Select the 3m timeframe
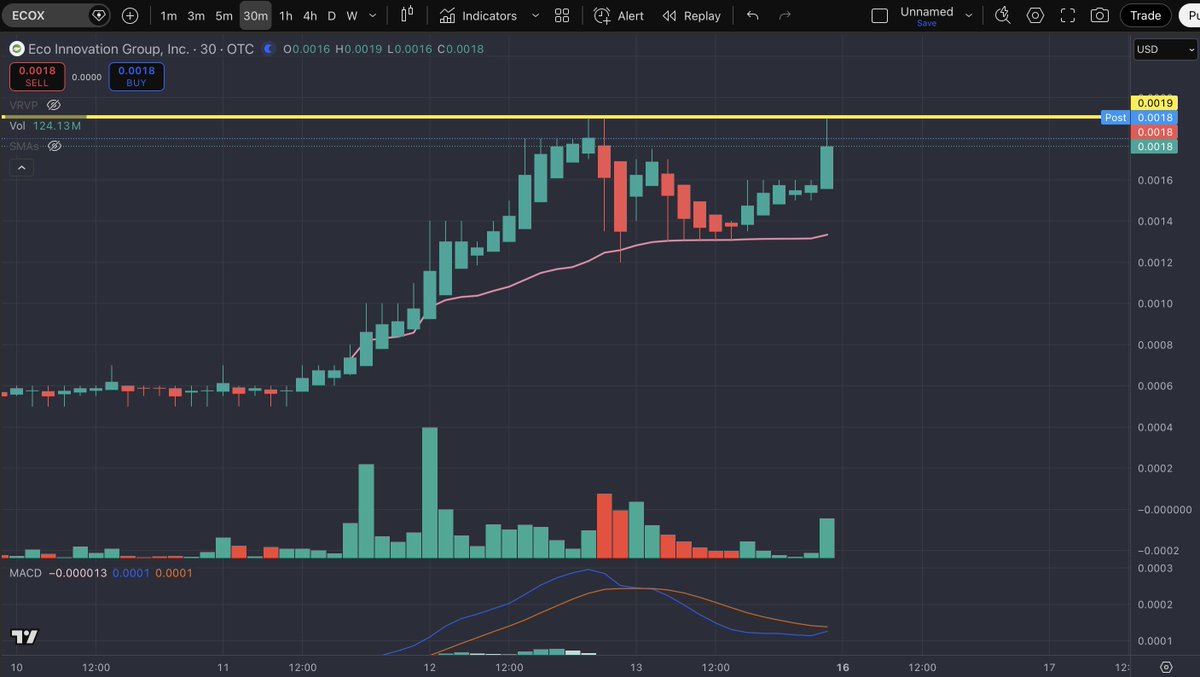The width and height of the screenshot is (1200, 677). click(x=196, y=16)
